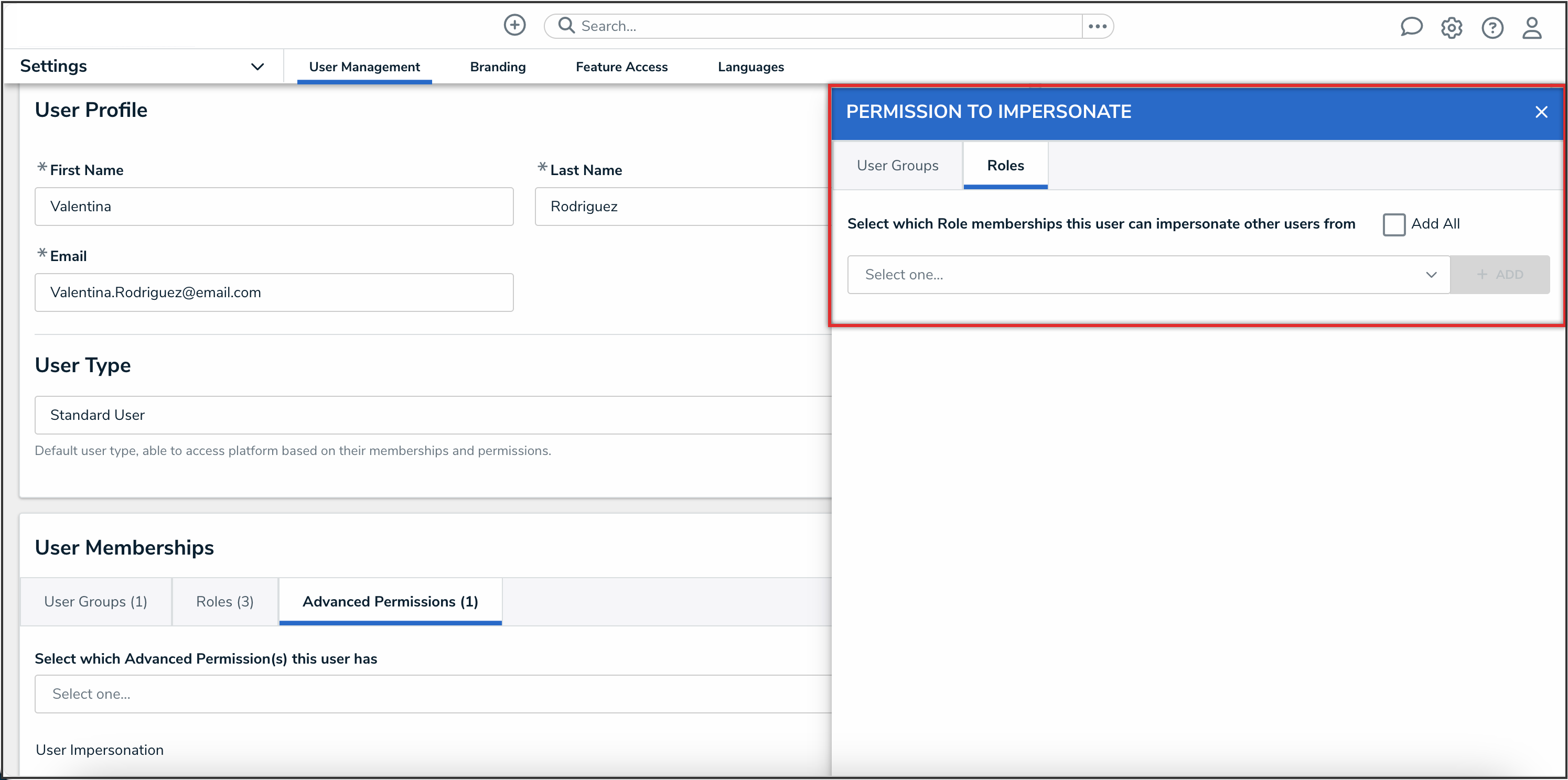Click the ADD button
1568x780 pixels.
pyautogui.click(x=1499, y=274)
